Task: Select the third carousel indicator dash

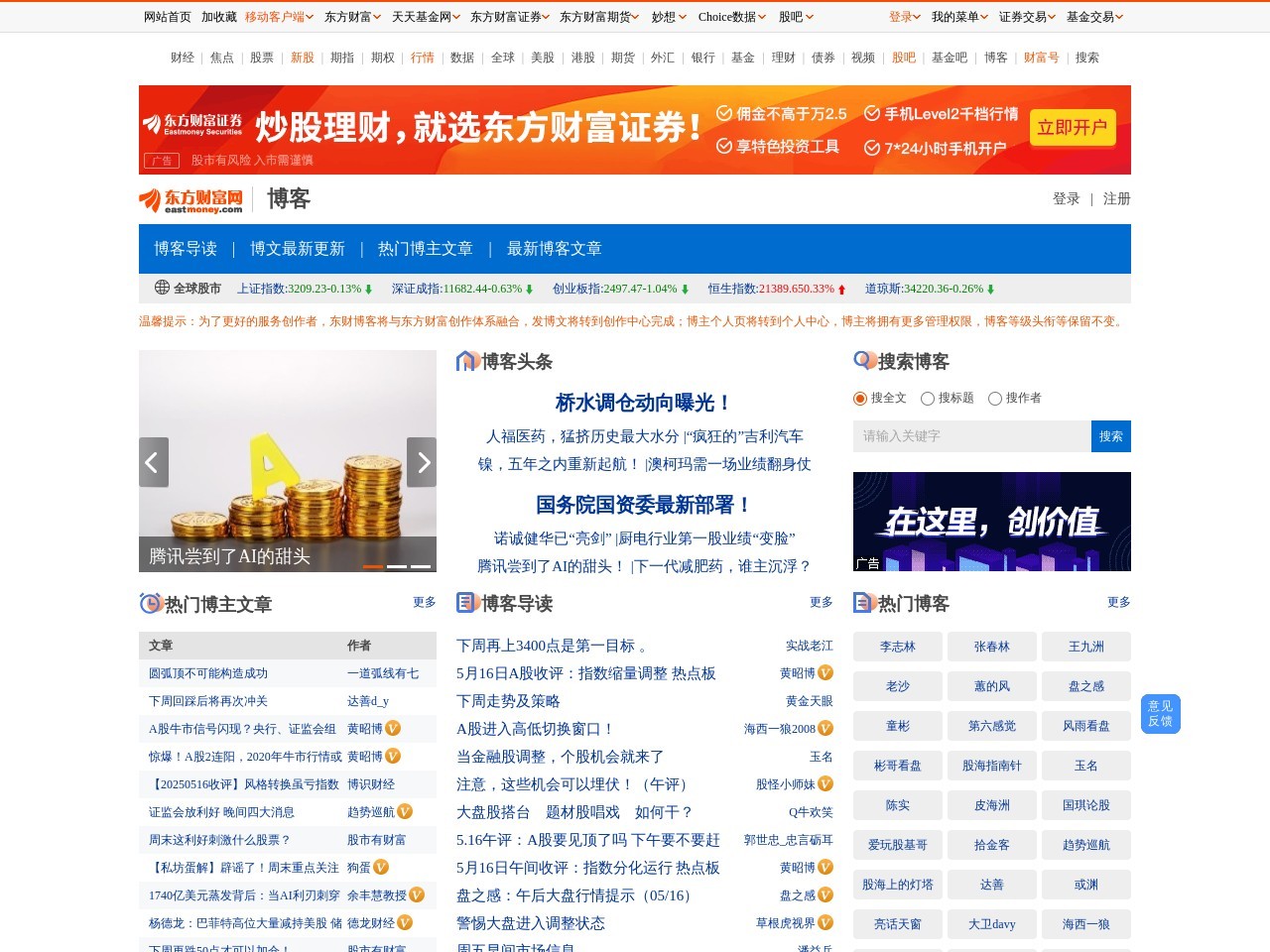Action: (421, 566)
